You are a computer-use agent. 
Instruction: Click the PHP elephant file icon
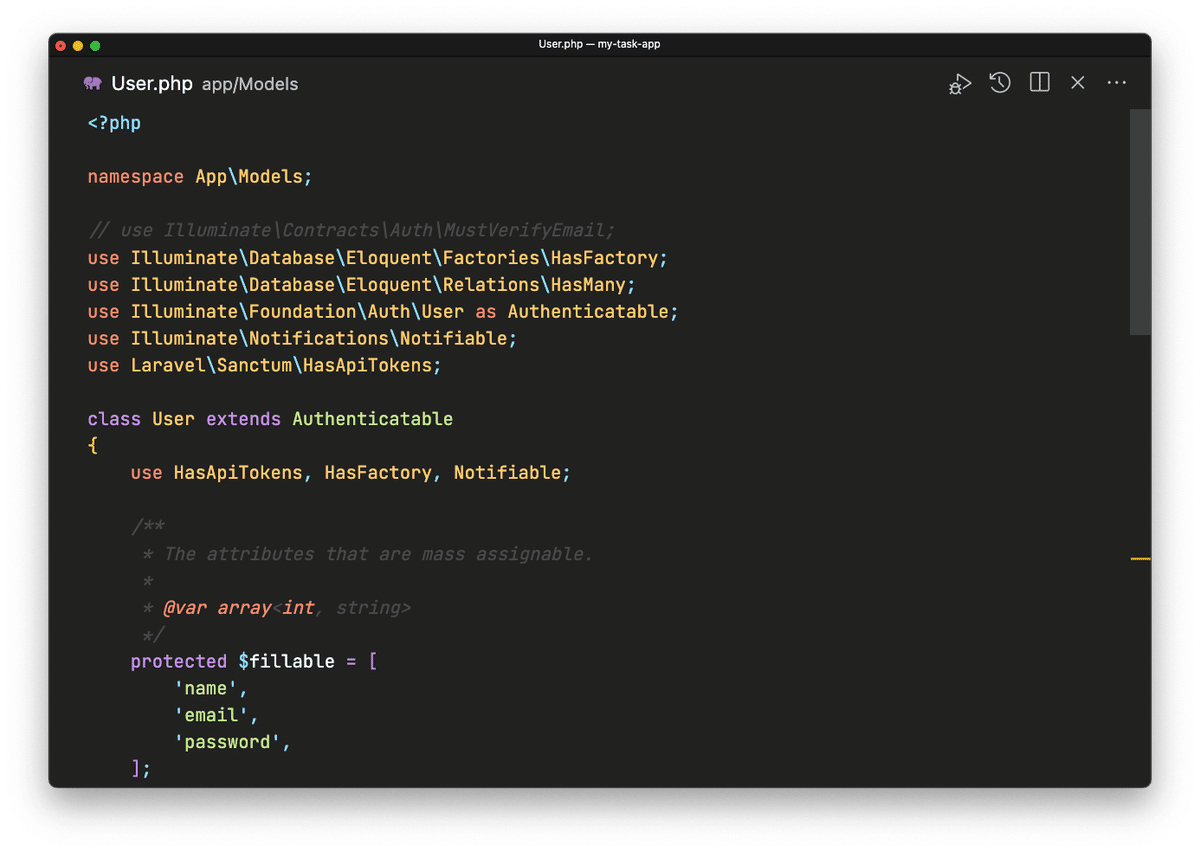tap(93, 84)
